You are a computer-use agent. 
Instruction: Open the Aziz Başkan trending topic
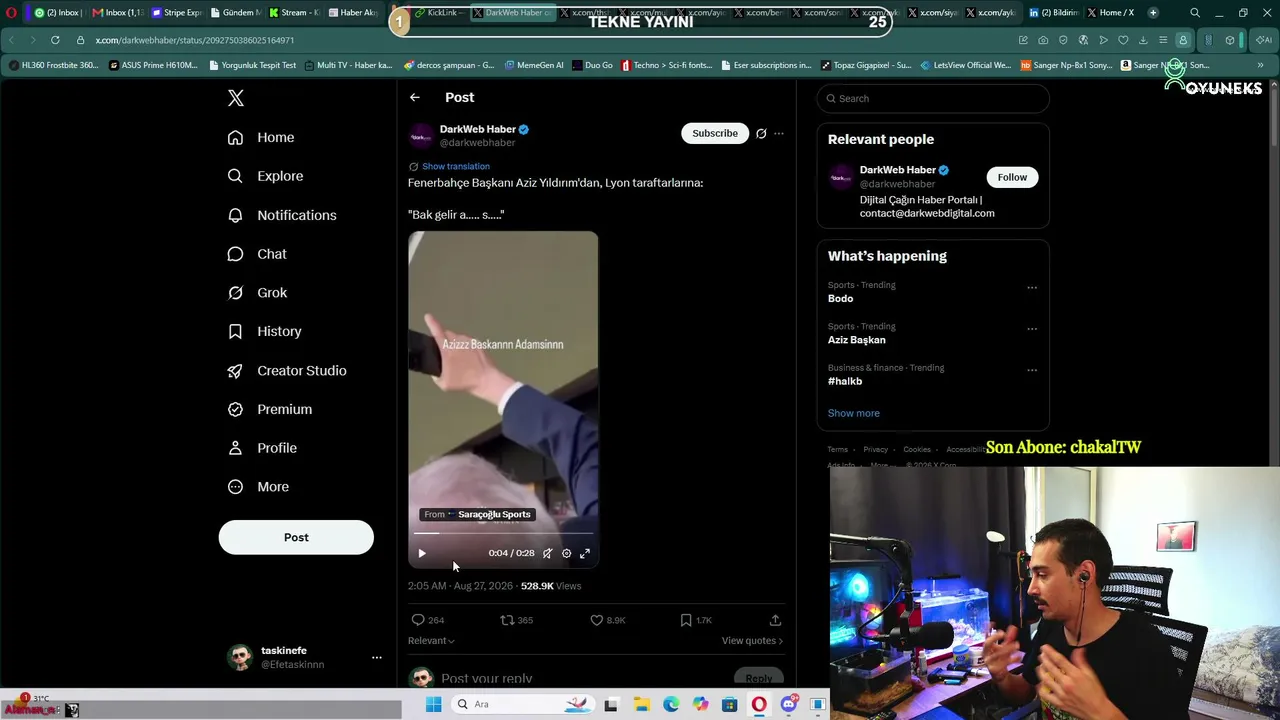click(x=856, y=340)
